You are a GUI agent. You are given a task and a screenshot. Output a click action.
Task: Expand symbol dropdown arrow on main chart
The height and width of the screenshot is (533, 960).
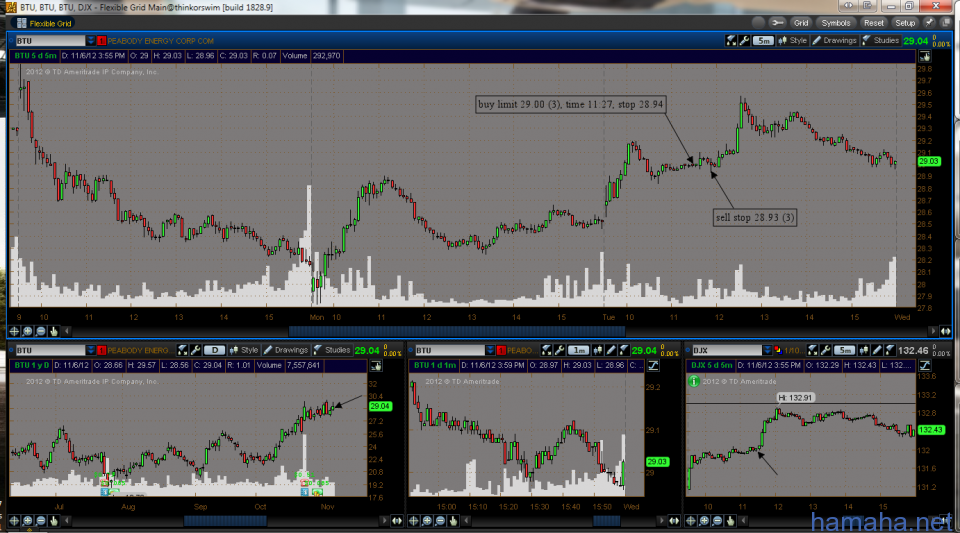[x=91, y=40]
